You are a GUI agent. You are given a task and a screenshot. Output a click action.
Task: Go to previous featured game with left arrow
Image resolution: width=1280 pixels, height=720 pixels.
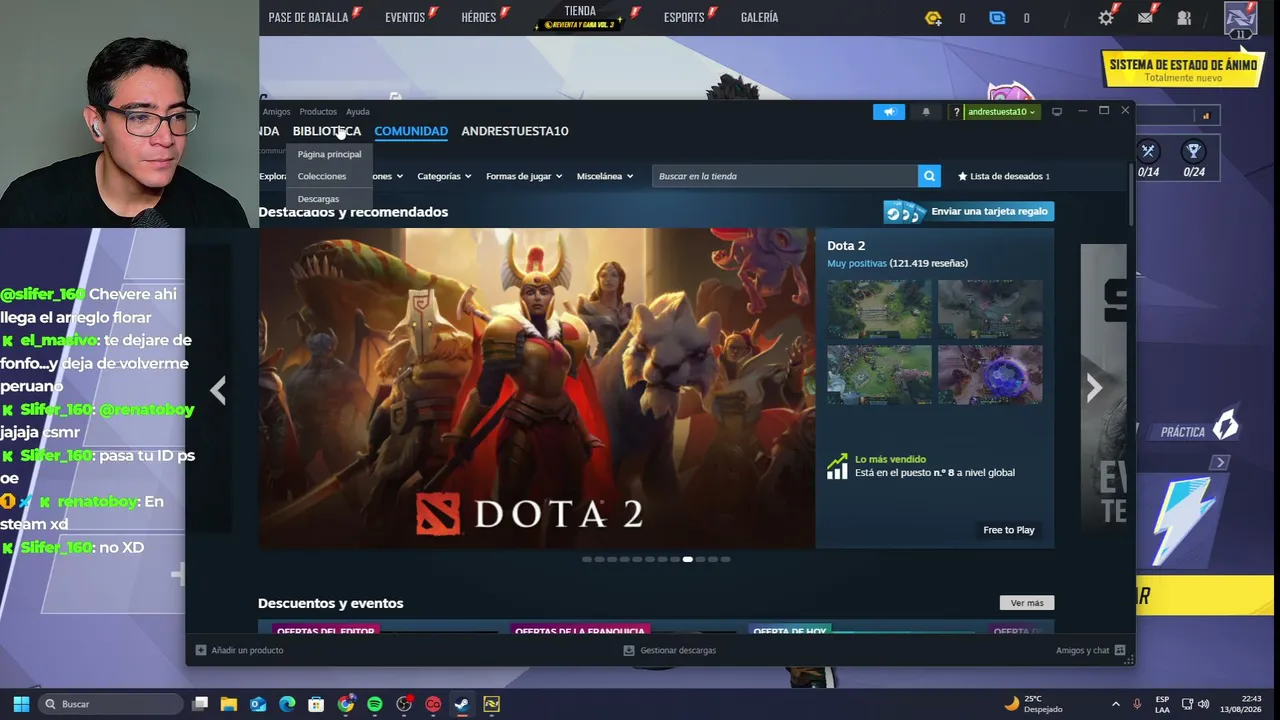click(x=218, y=390)
